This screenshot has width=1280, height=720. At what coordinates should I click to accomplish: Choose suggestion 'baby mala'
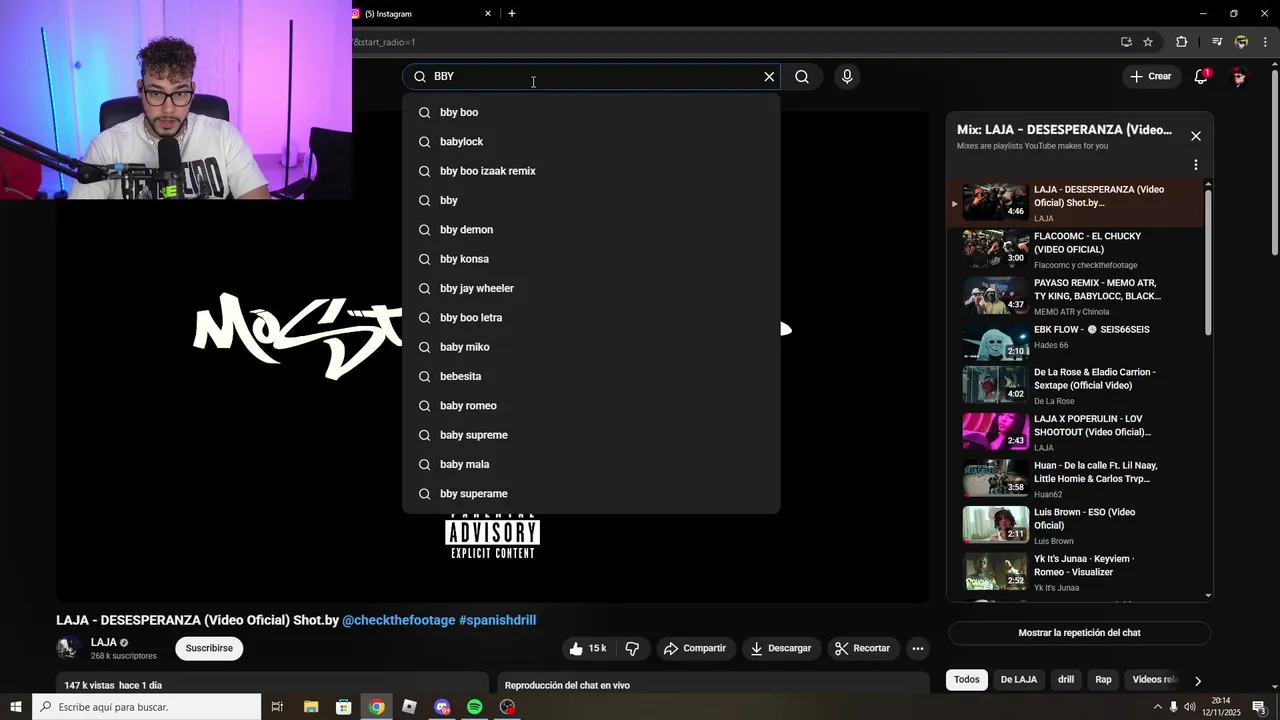tap(591, 464)
